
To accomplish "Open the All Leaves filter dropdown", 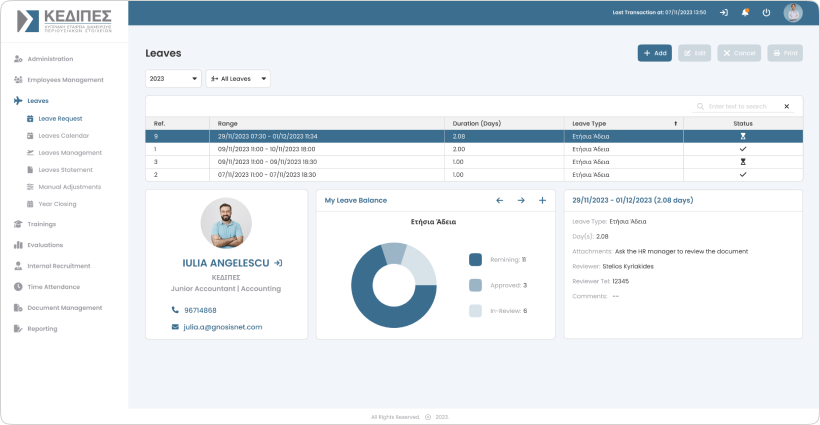I will tap(238, 78).
